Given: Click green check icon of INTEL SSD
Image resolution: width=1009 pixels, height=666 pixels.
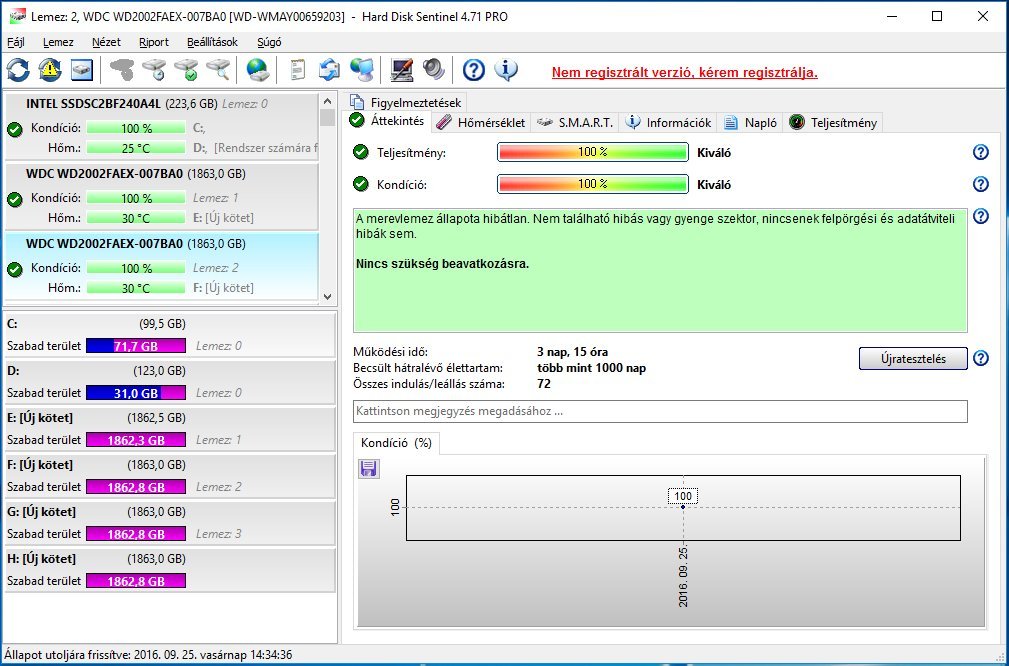Looking at the screenshot, I should (x=15, y=130).
